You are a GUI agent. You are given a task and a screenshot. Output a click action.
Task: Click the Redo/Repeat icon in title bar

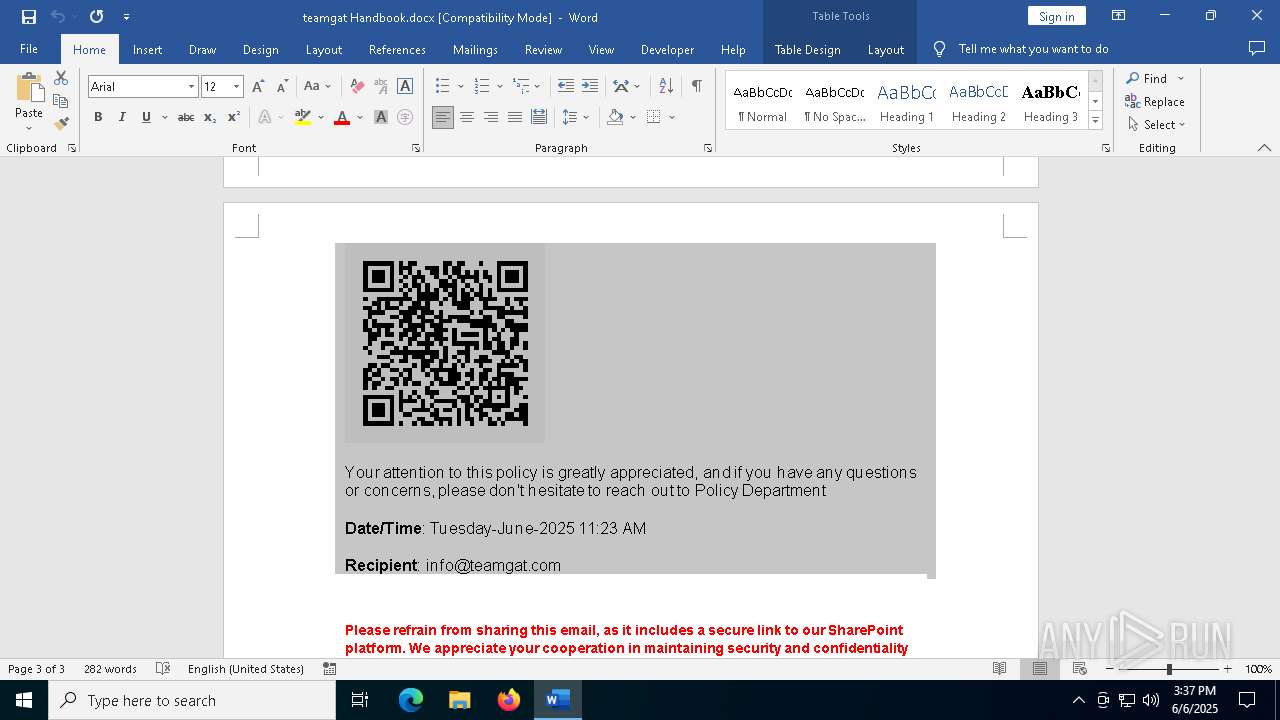pyautogui.click(x=96, y=17)
